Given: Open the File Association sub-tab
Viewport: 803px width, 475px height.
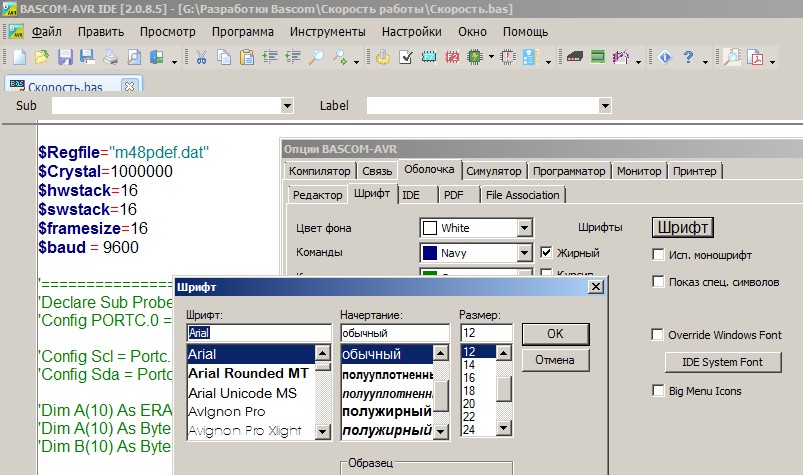Looking at the screenshot, I should pos(522,195).
